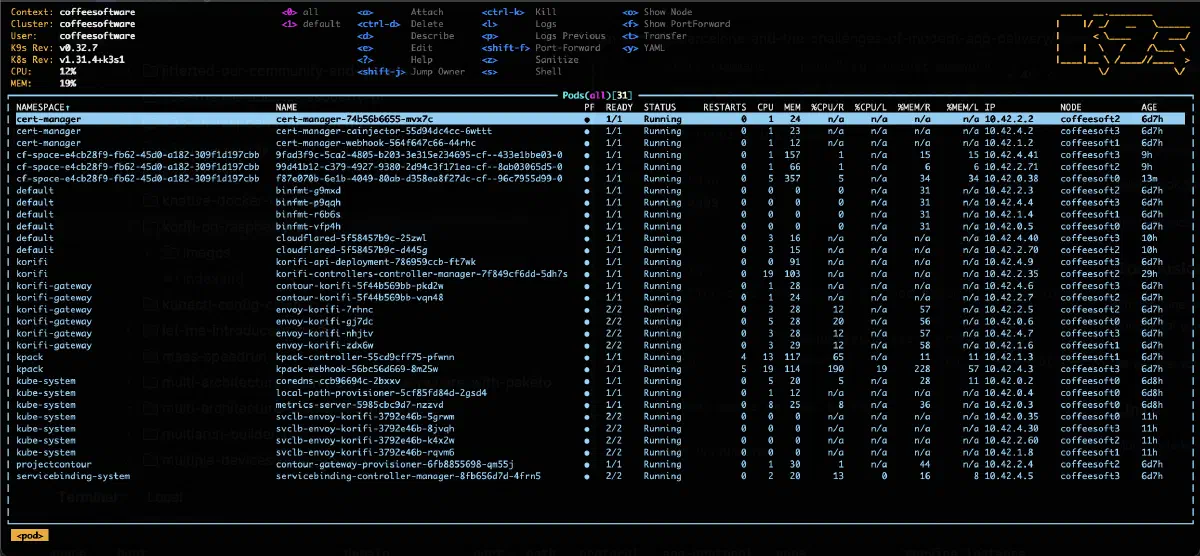The image size is (1200, 556).
Task: Click the AGE column header
Action: pyautogui.click(x=1149, y=106)
